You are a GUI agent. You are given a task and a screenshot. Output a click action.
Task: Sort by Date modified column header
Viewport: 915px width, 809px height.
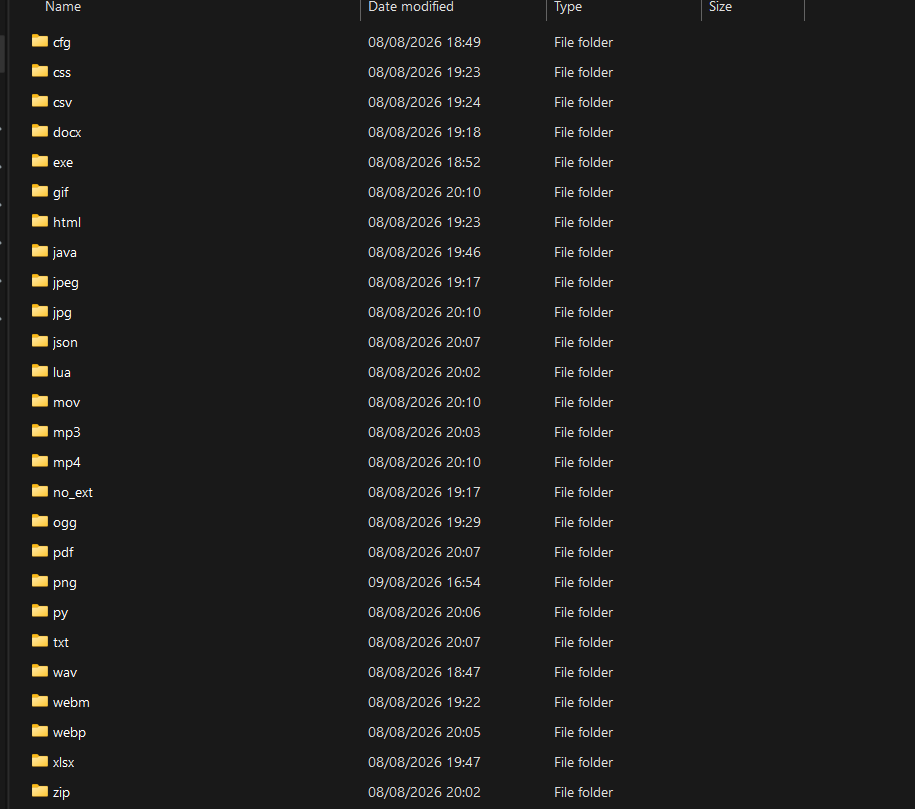point(411,7)
